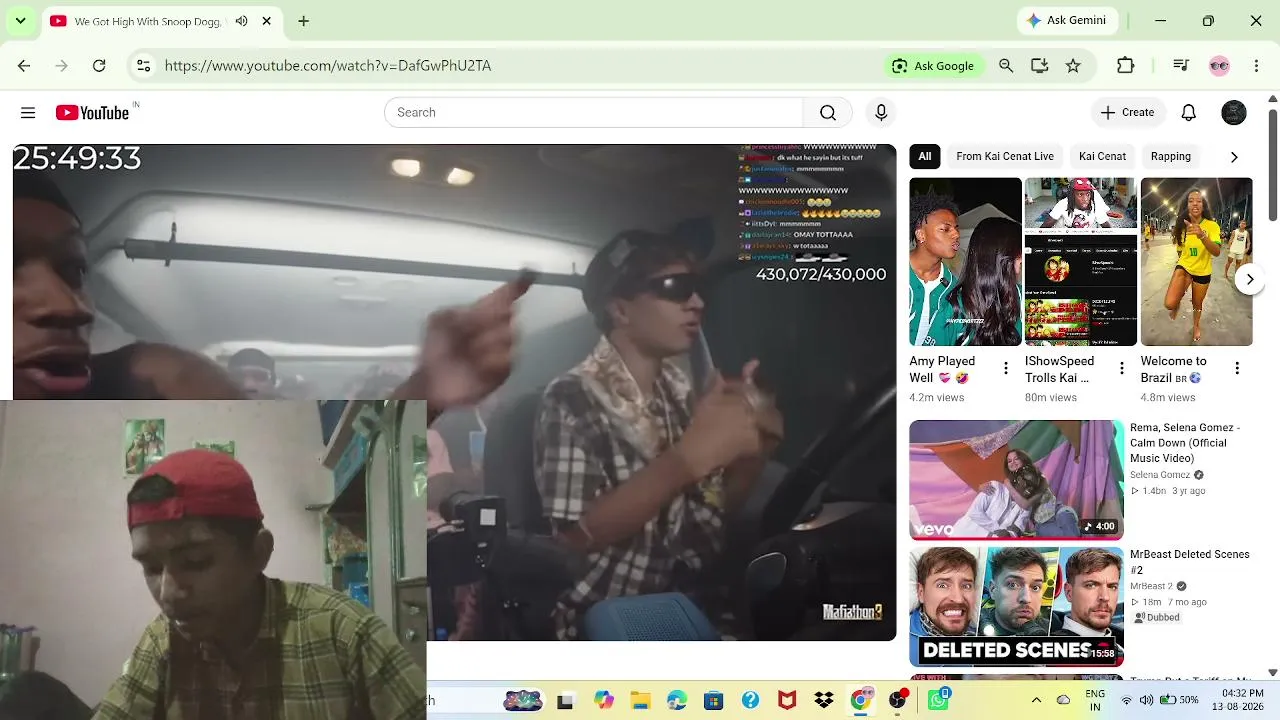Show more Shorts with the next arrow

click(x=1250, y=280)
